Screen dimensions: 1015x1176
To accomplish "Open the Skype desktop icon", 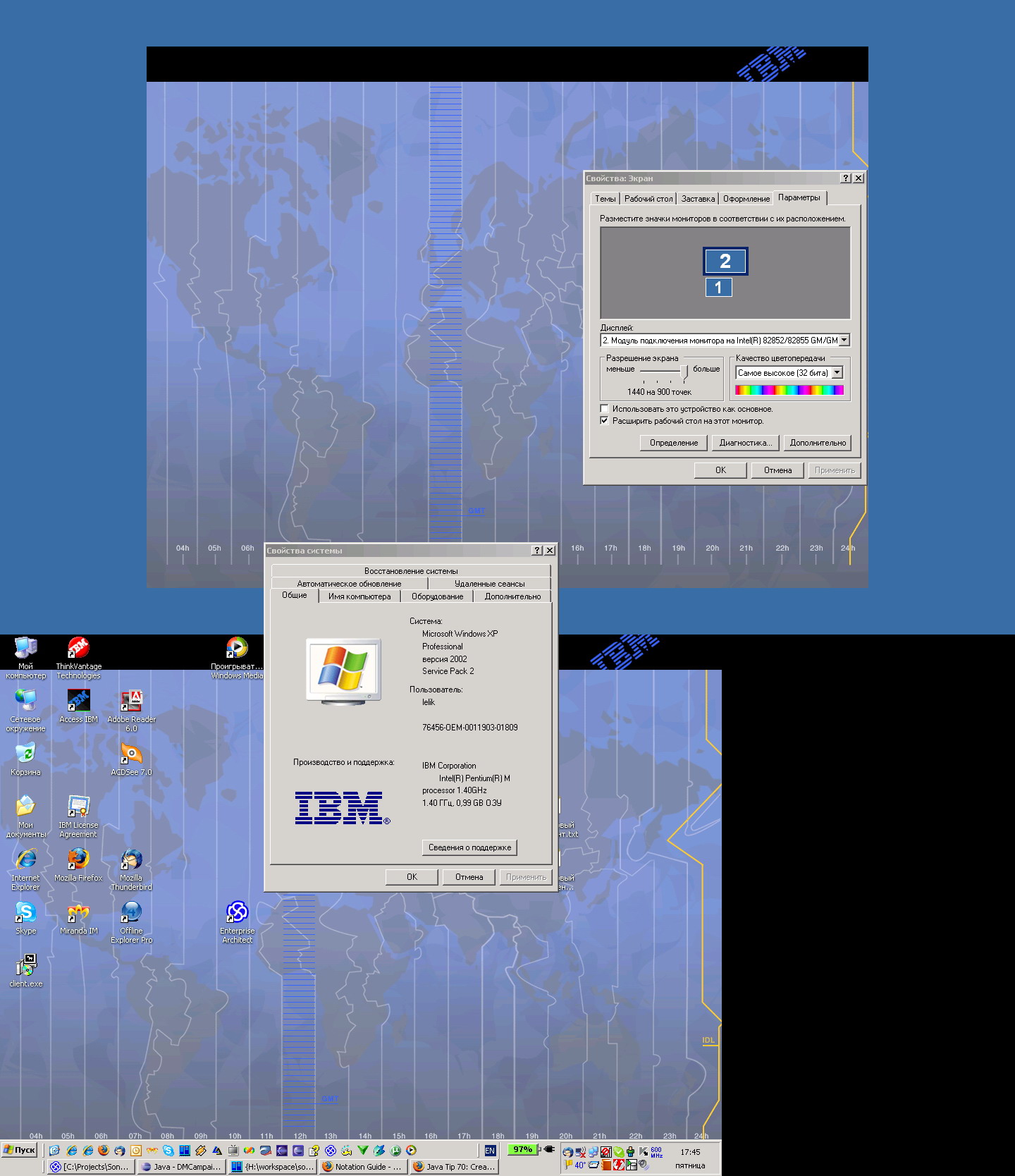I will (25, 913).
